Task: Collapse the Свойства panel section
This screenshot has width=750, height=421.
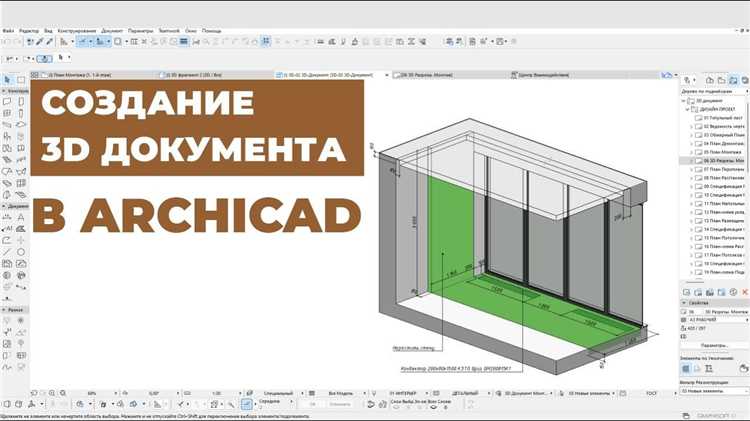Action: 684,303
